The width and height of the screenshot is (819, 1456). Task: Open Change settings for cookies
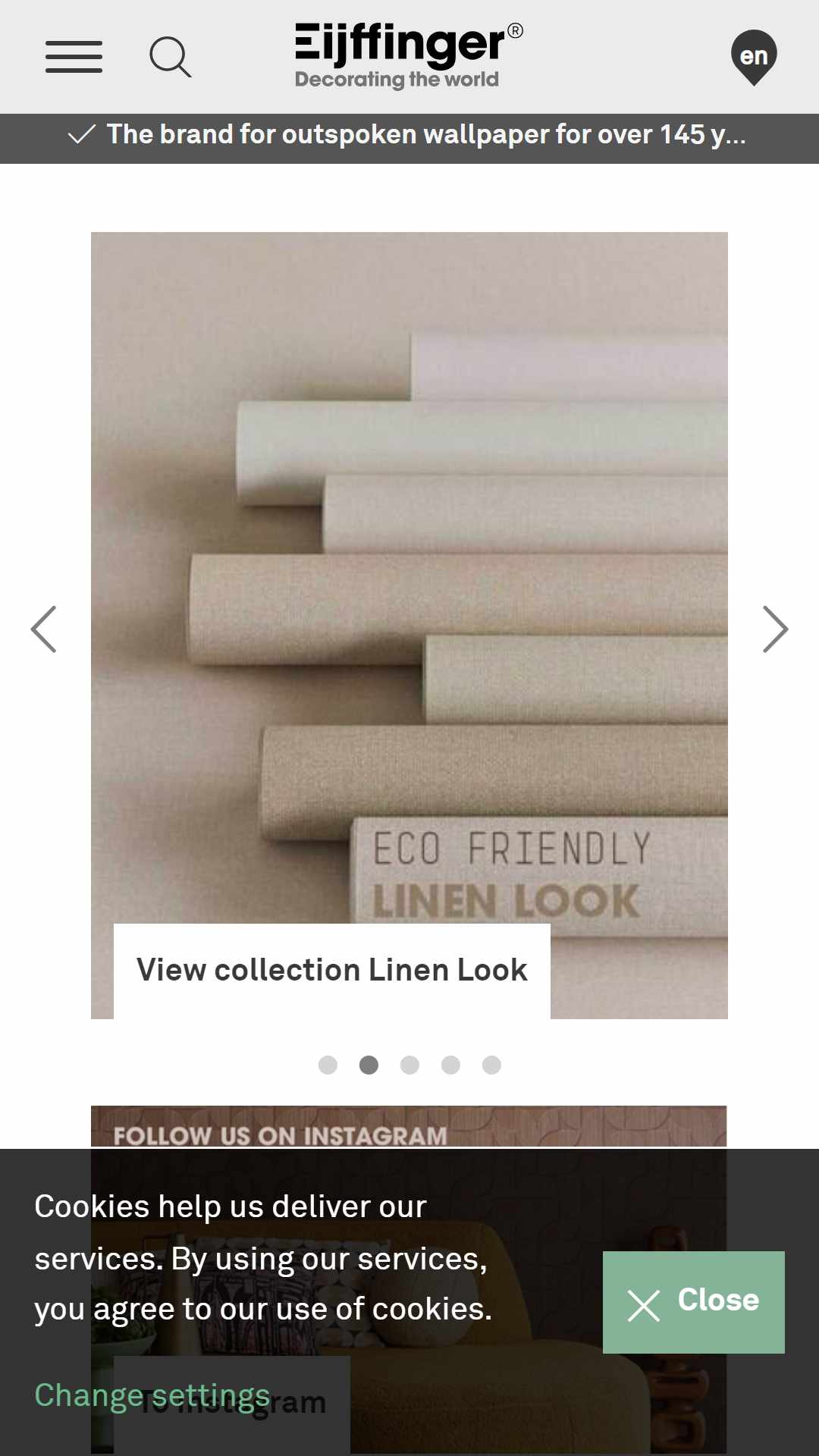click(152, 1395)
